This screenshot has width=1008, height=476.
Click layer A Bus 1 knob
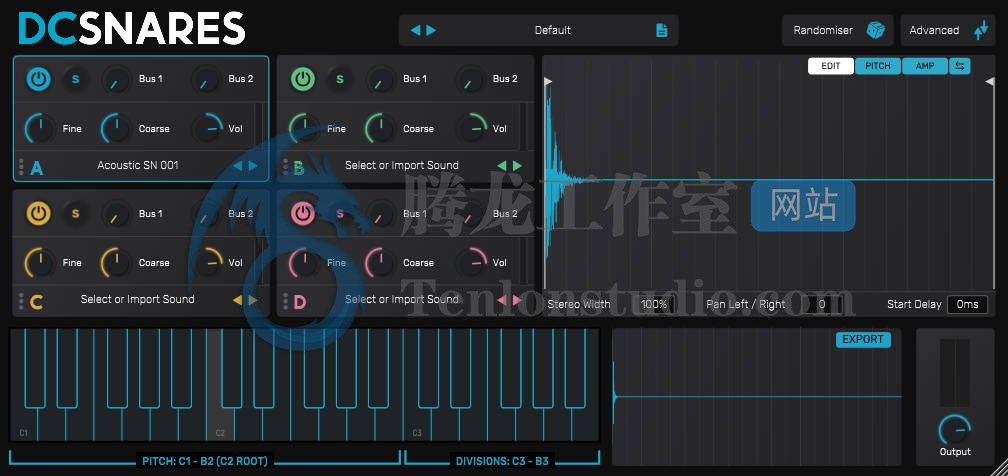pos(116,80)
